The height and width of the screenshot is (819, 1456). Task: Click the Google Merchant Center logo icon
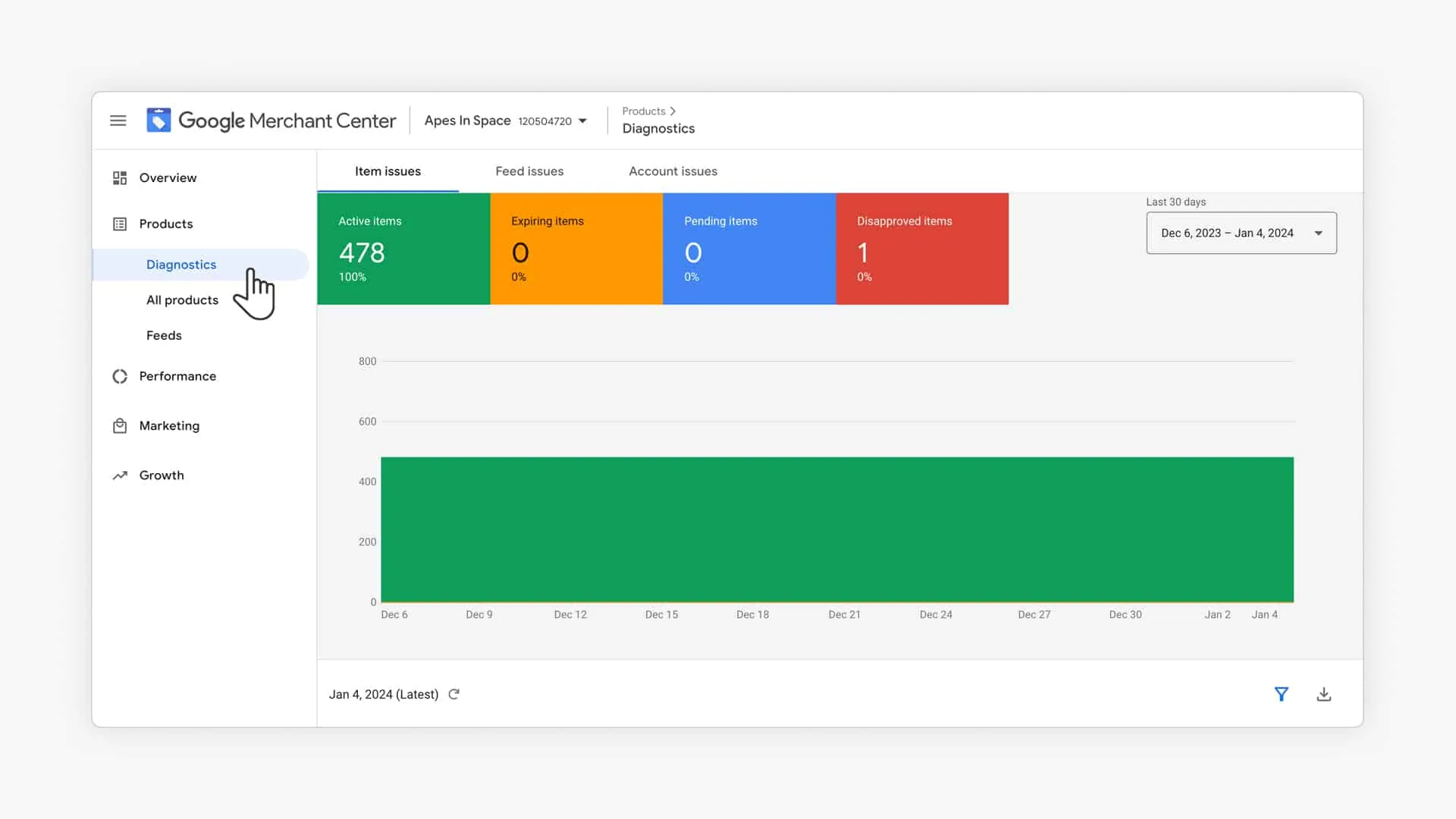(x=158, y=121)
